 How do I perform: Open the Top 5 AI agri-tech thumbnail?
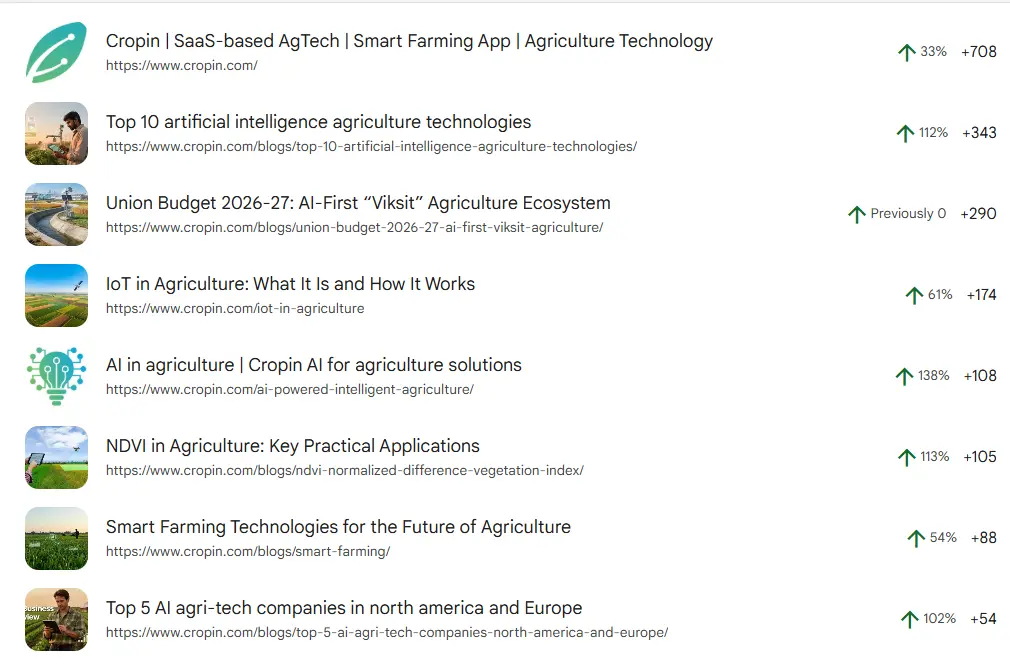coord(56,619)
